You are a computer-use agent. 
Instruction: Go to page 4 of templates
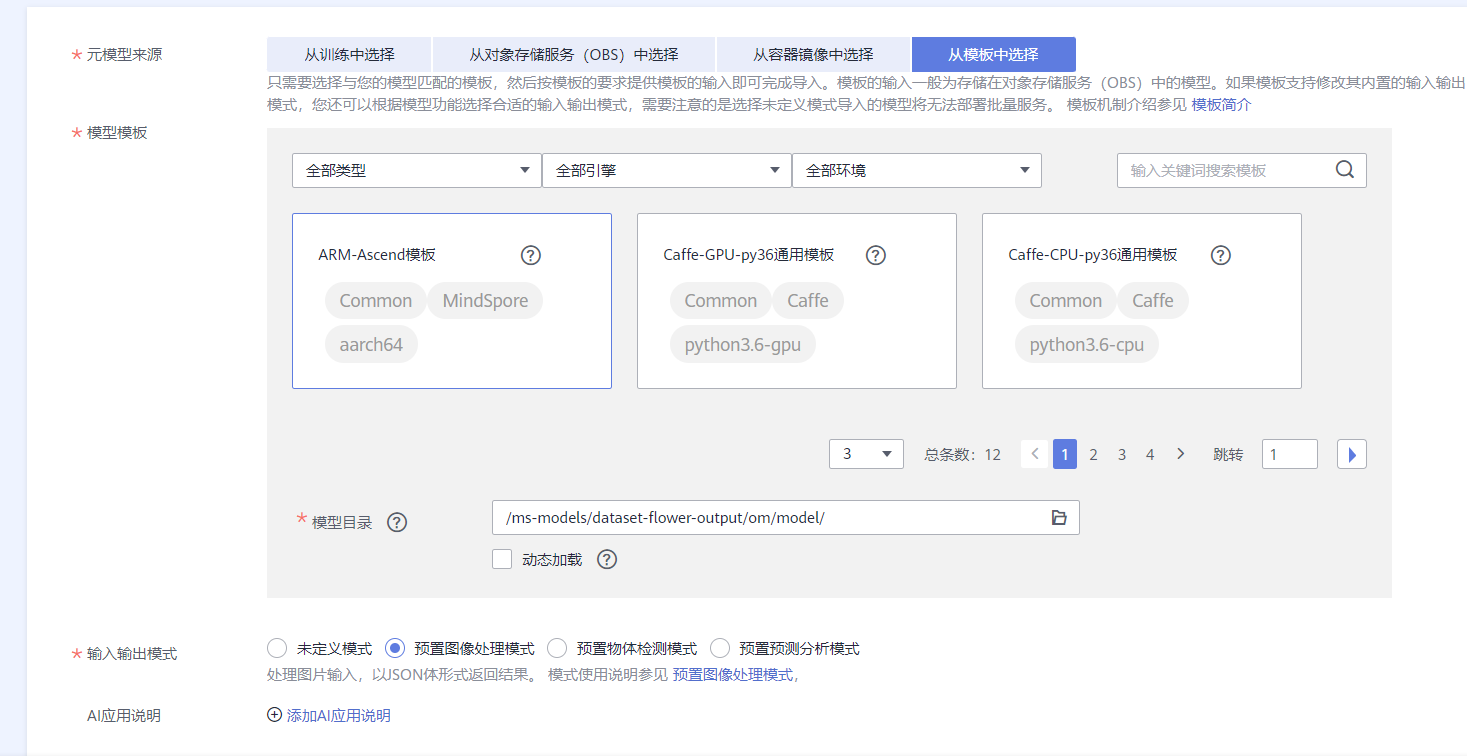[1150, 454]
